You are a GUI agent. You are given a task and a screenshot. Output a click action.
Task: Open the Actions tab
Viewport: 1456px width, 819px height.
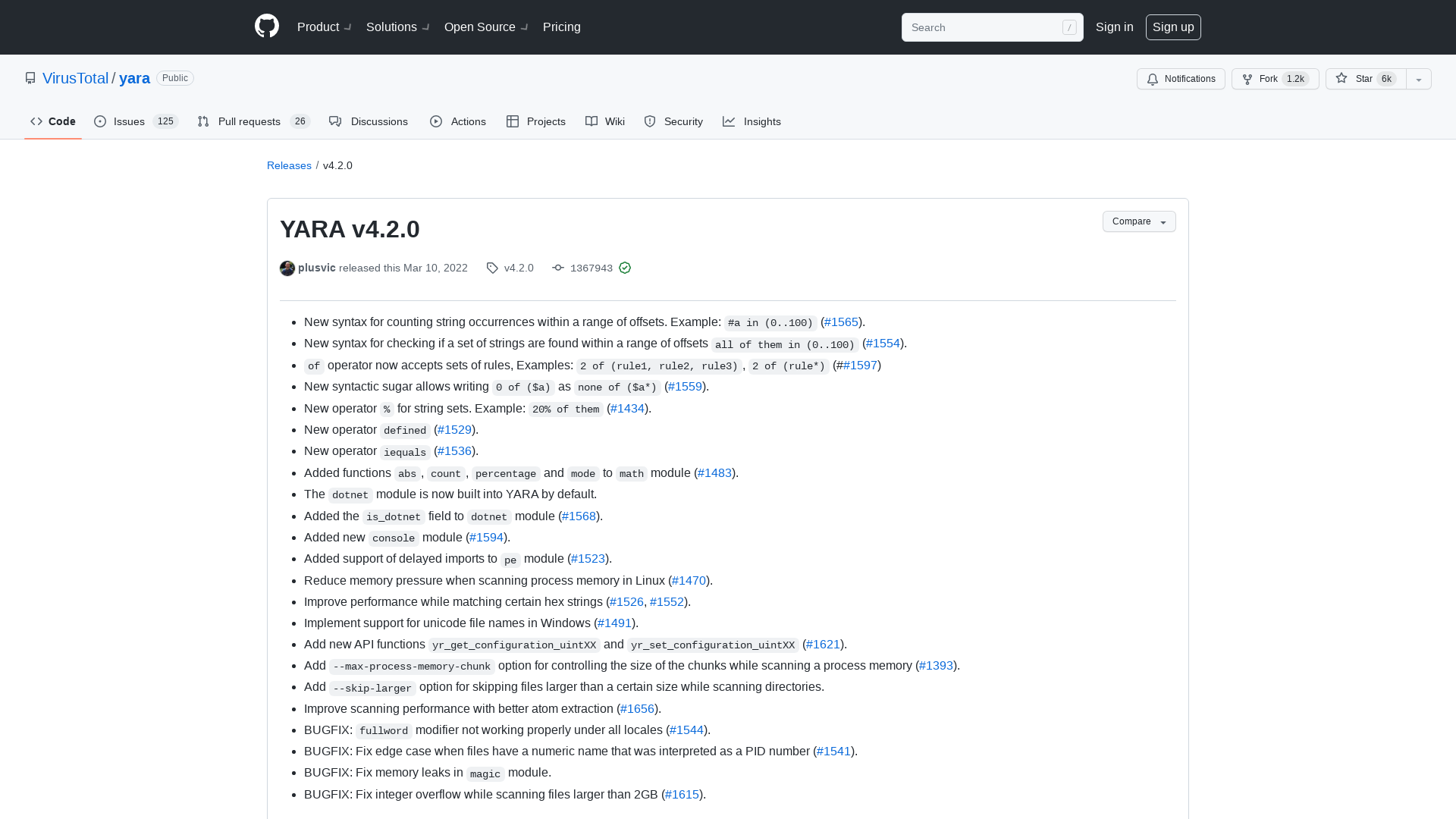click(458, 121)
